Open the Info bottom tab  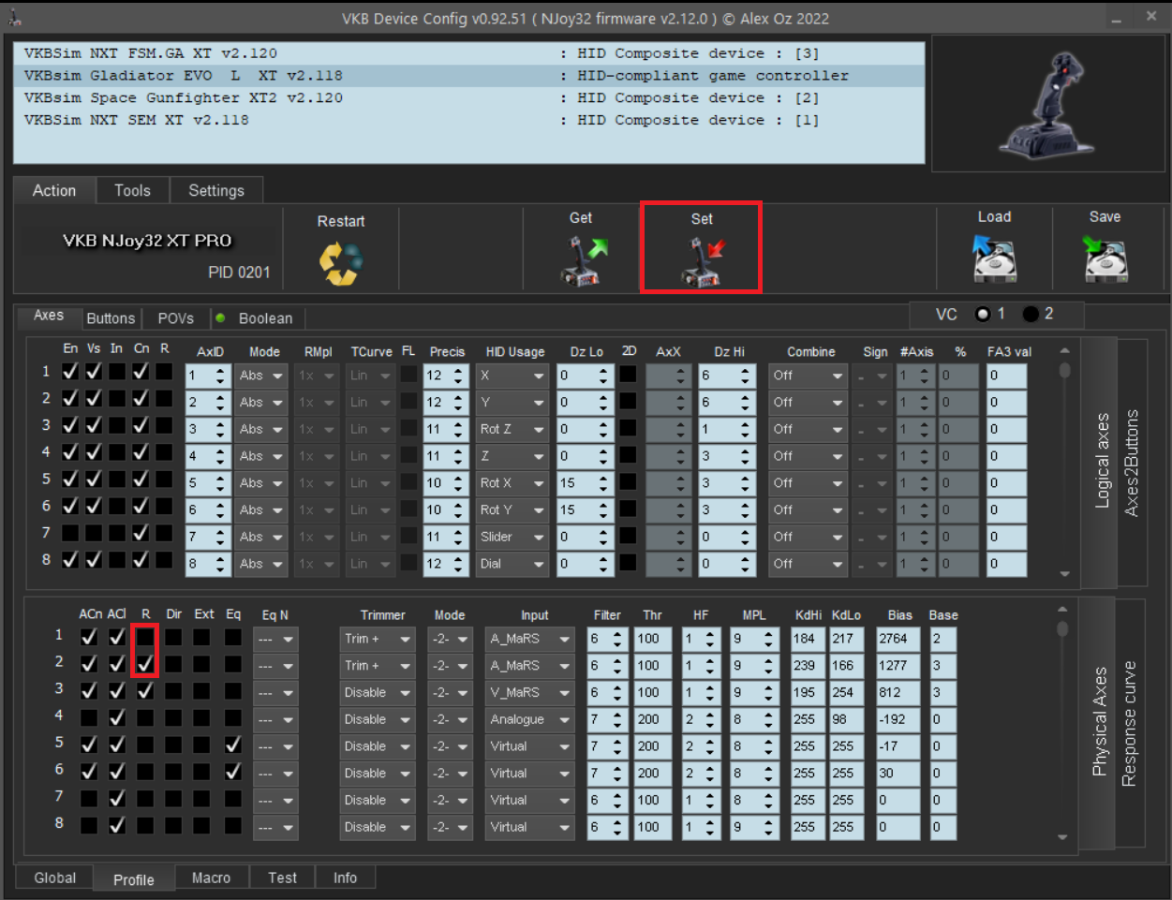click(345, 878)
